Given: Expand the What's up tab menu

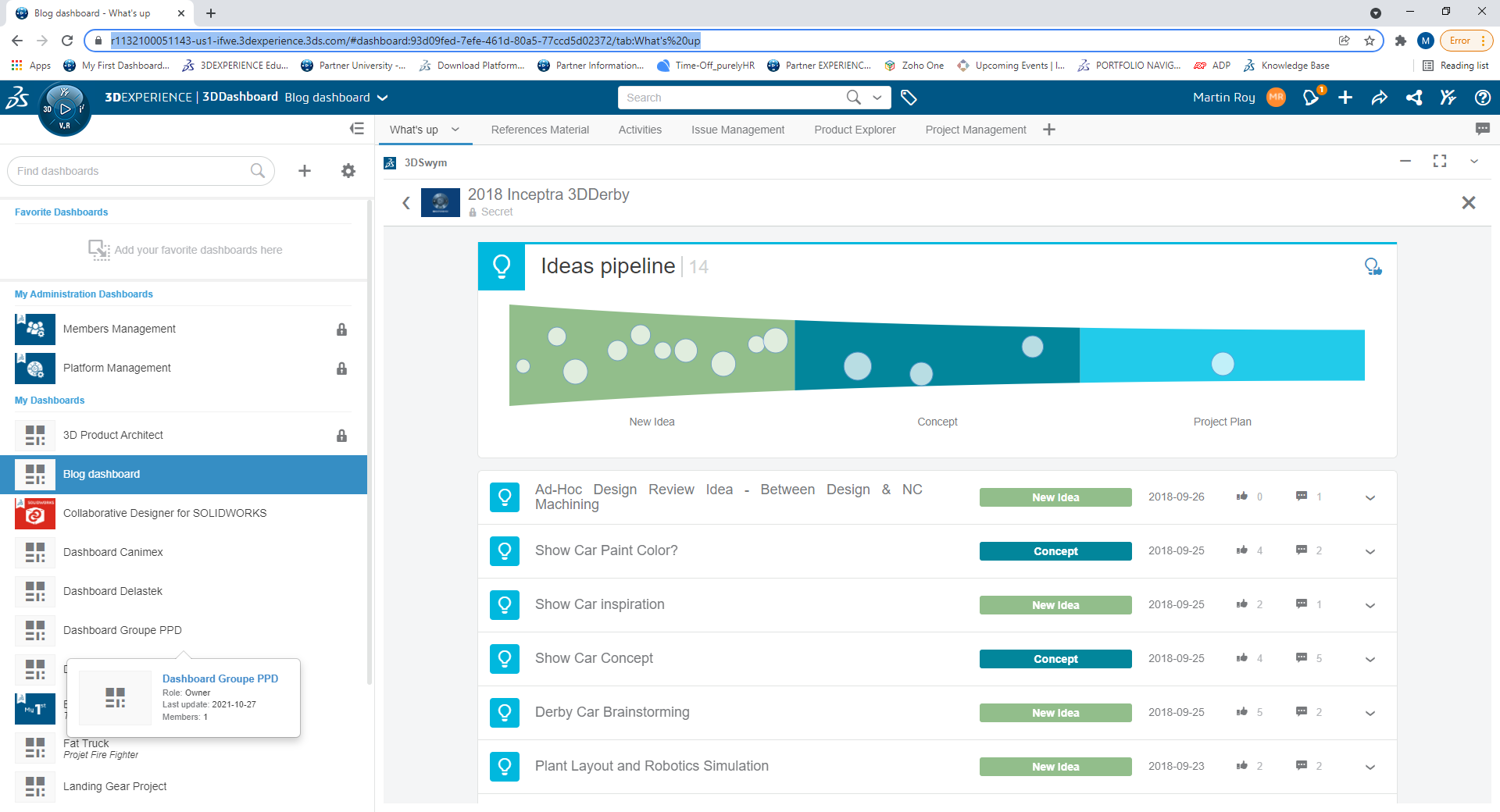Looking at the screenshot, I should point(455,130).
